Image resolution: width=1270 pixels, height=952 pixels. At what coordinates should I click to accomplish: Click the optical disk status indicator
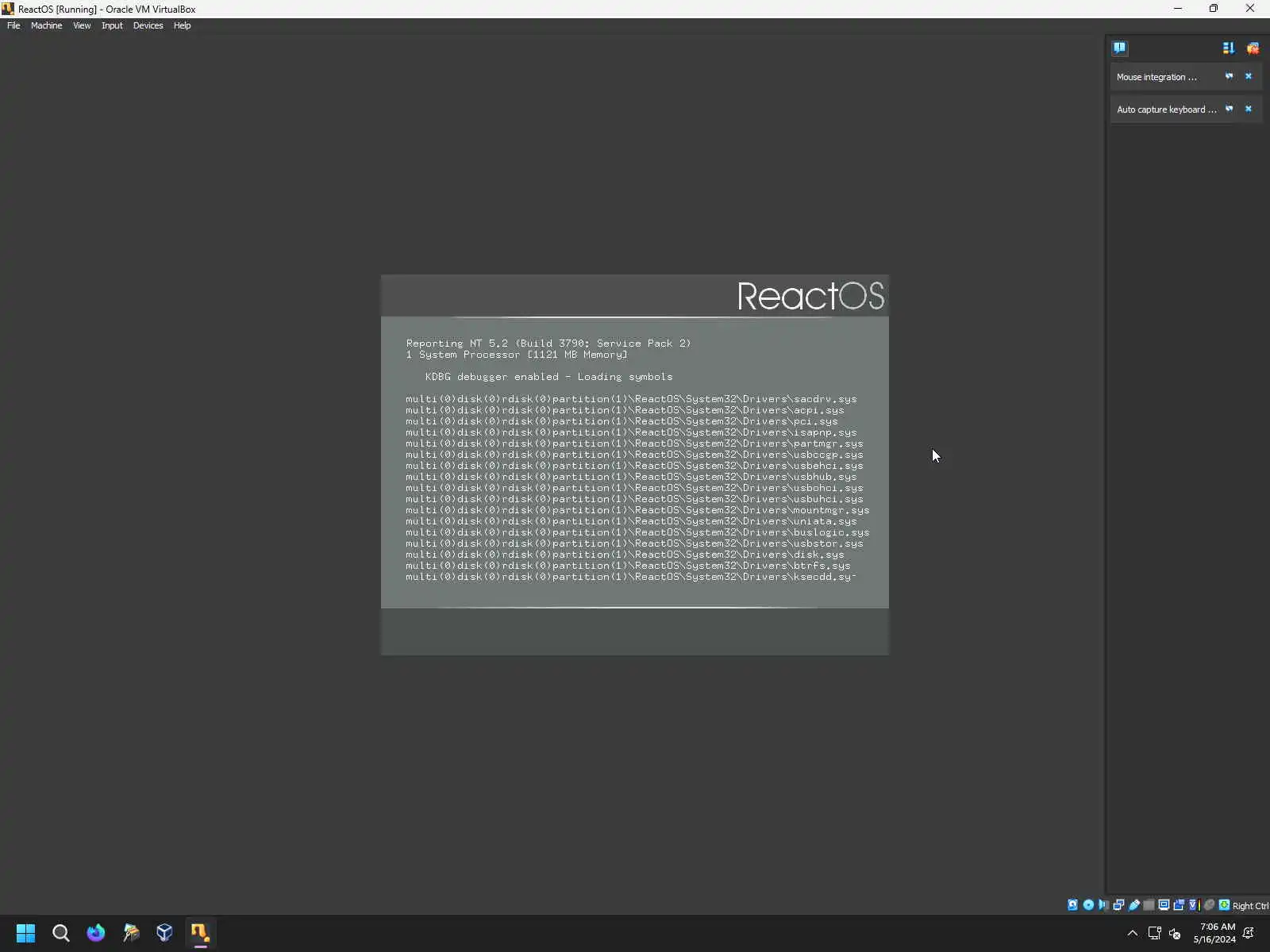(x=1088, y=905)
